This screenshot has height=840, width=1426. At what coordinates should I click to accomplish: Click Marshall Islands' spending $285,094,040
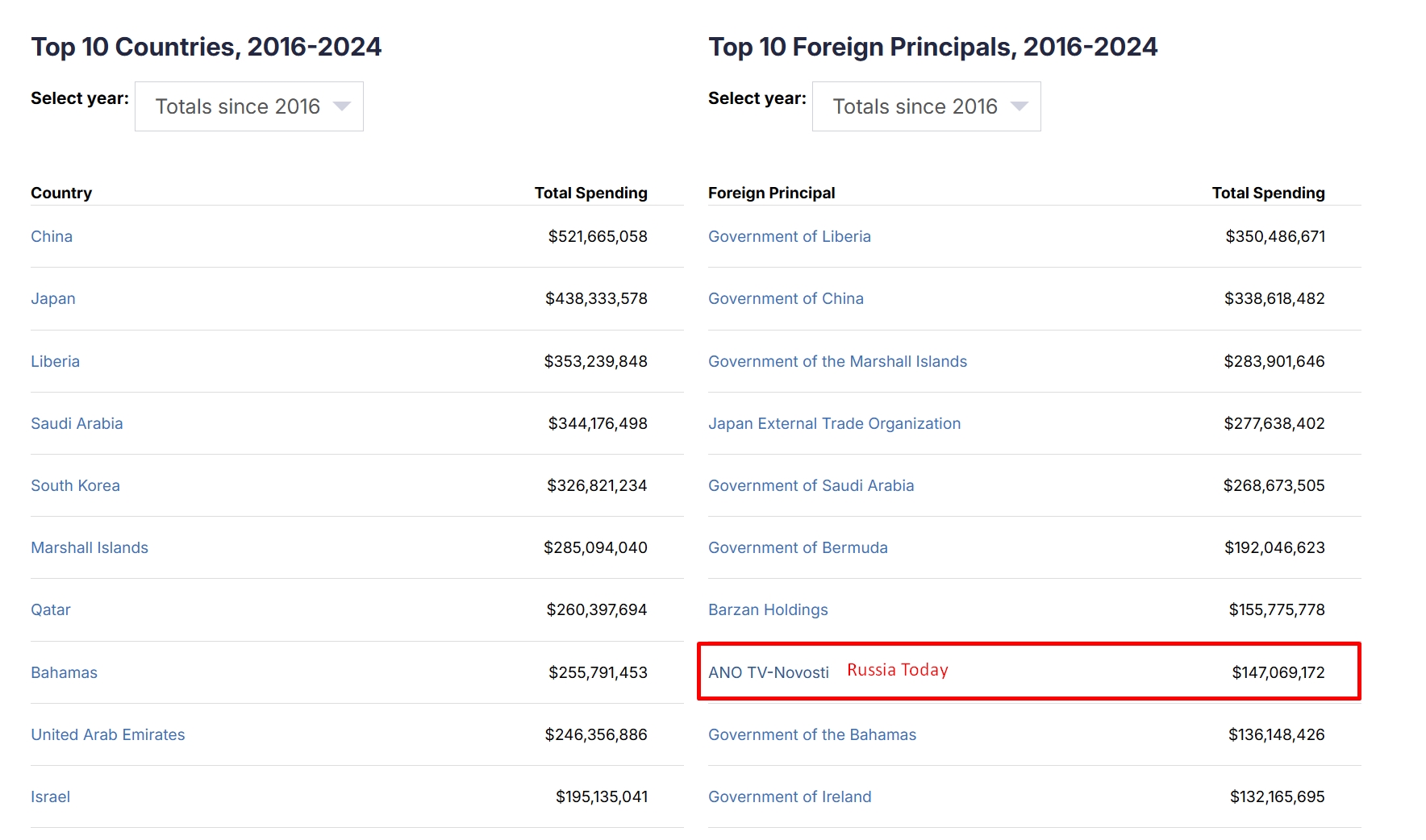(x=595, y=547)
